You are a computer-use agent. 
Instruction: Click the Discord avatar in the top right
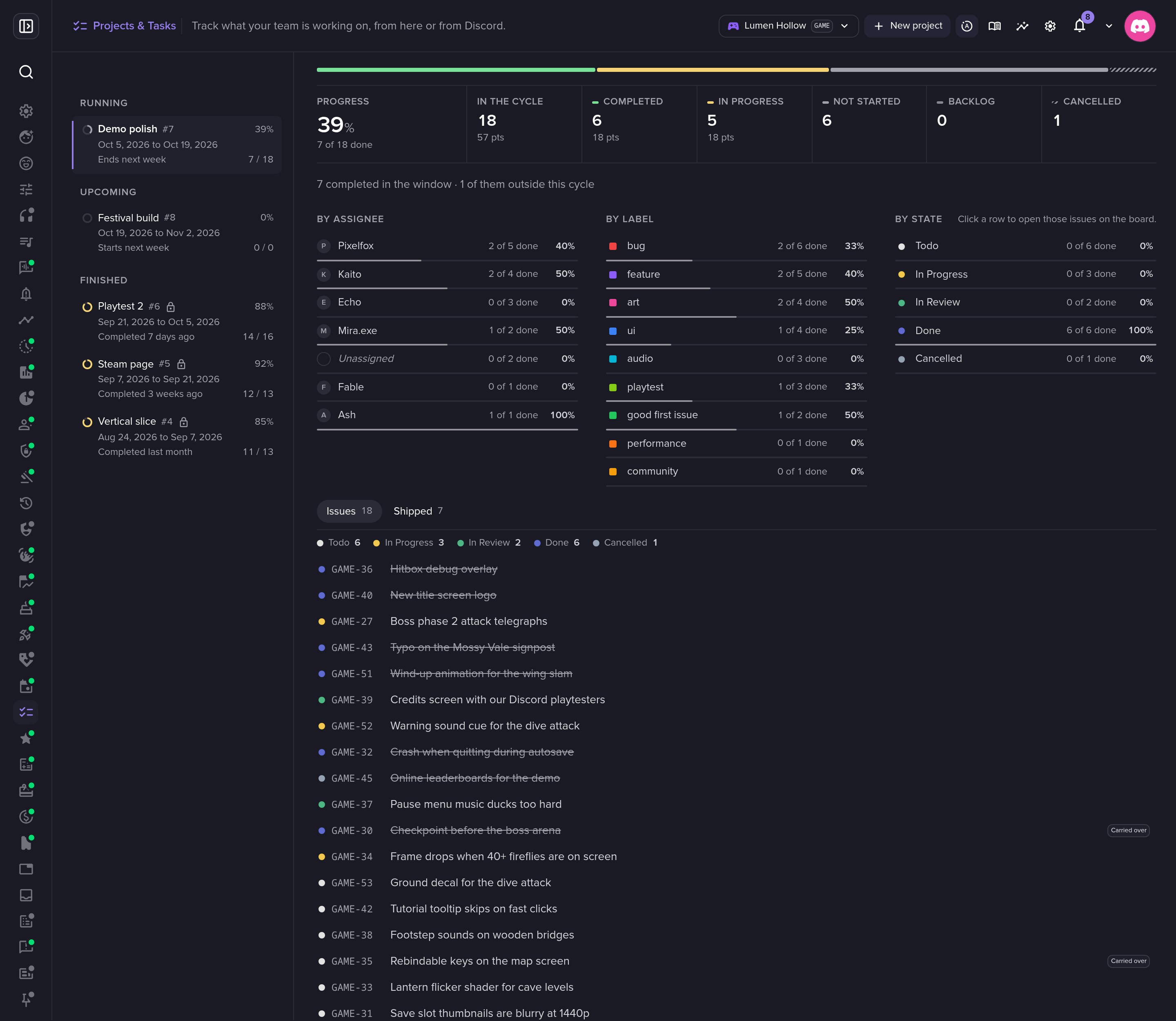click(1140, 26)
